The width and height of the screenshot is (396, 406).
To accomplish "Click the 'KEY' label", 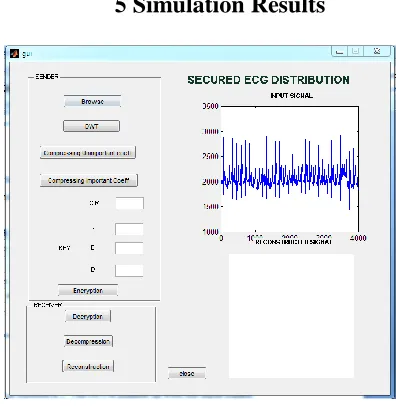I will 64,248.
